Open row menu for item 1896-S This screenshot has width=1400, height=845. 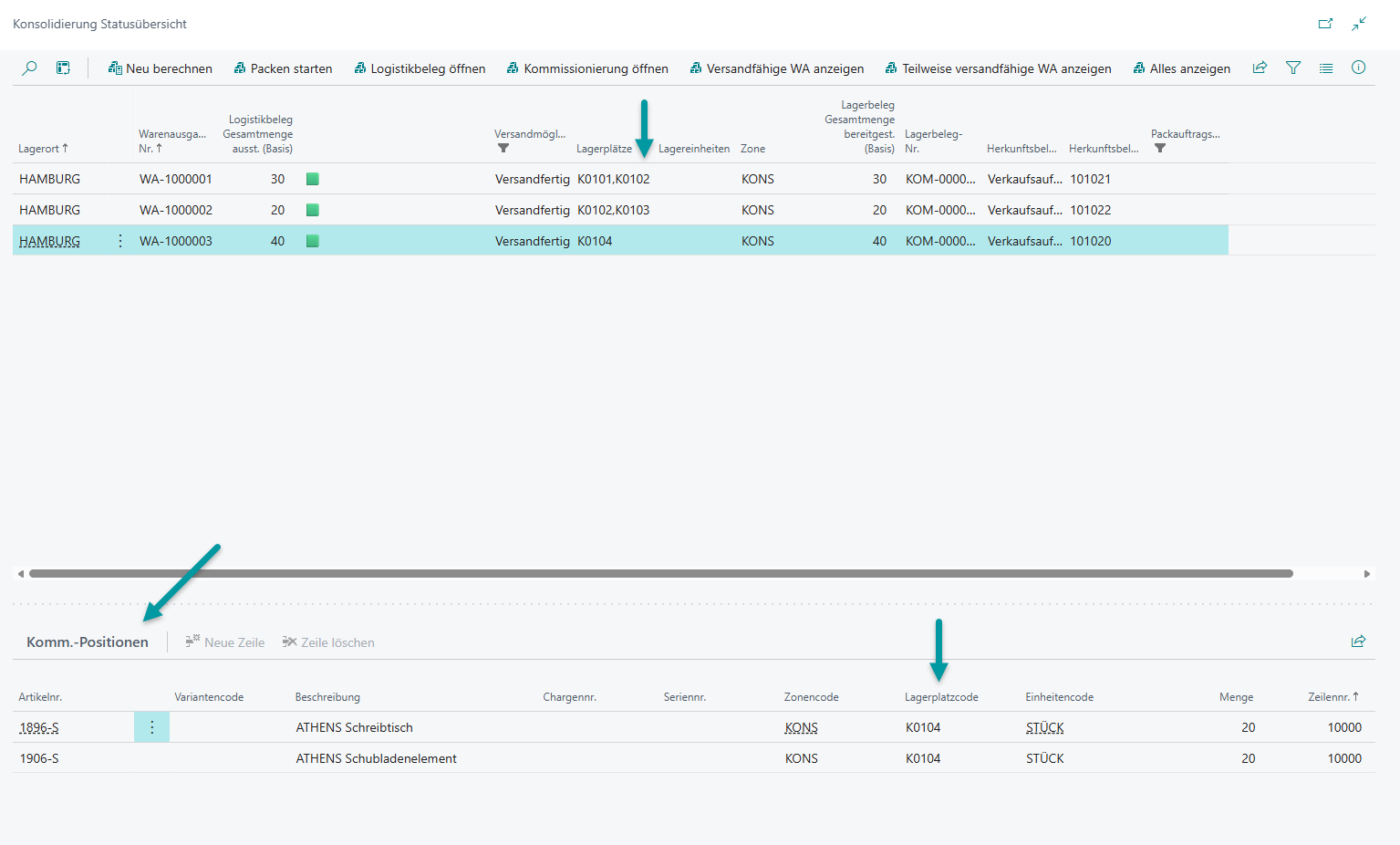tap(151, 727)
